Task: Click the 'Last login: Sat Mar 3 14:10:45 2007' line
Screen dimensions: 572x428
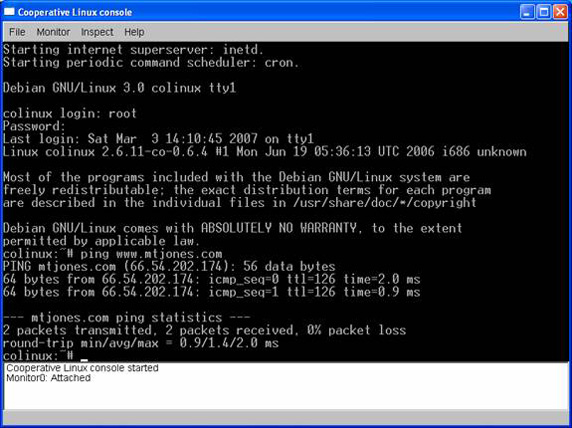Action: click(x=158, y=139)
